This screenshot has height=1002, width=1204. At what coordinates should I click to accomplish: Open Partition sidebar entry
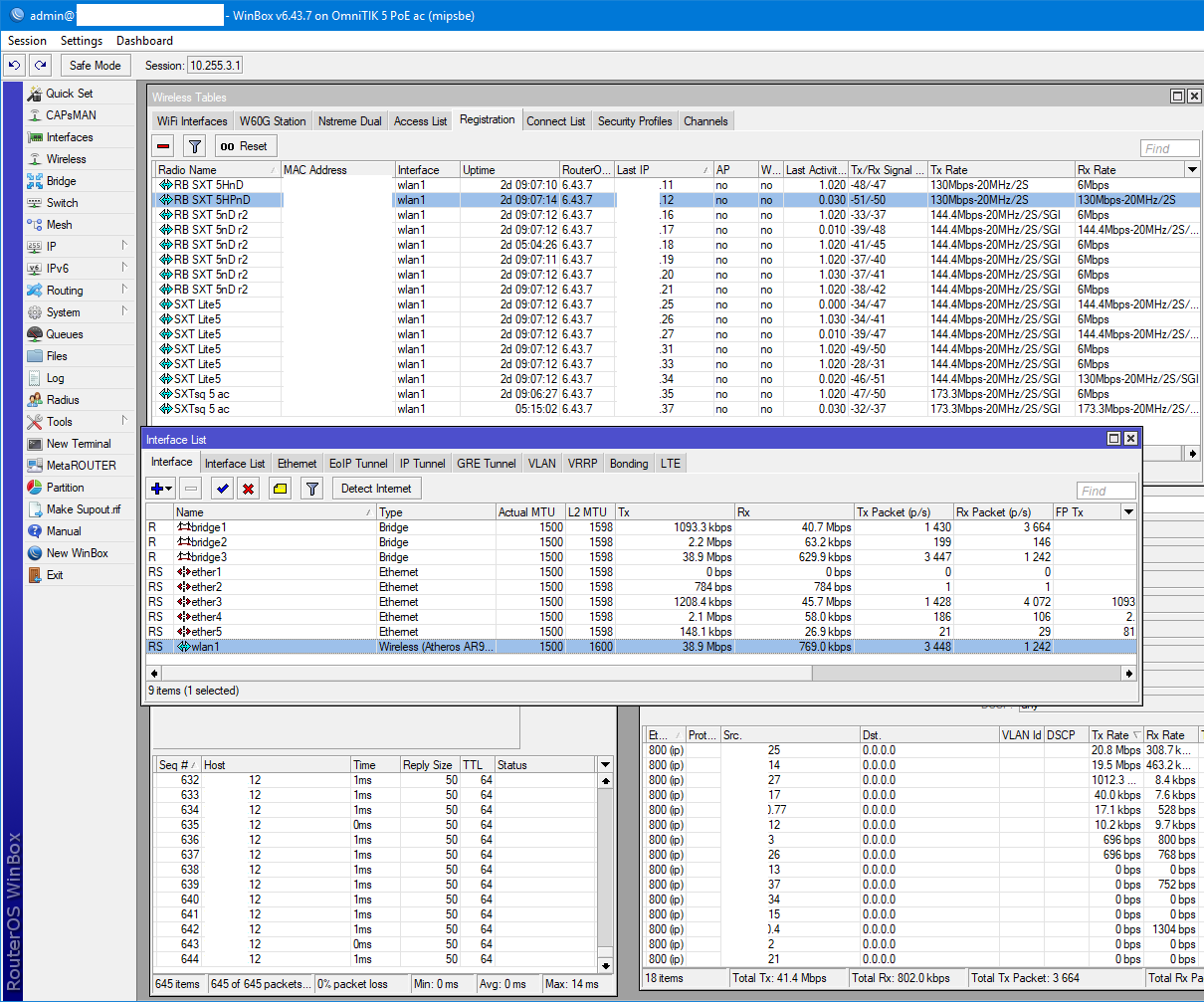(65, 488)
